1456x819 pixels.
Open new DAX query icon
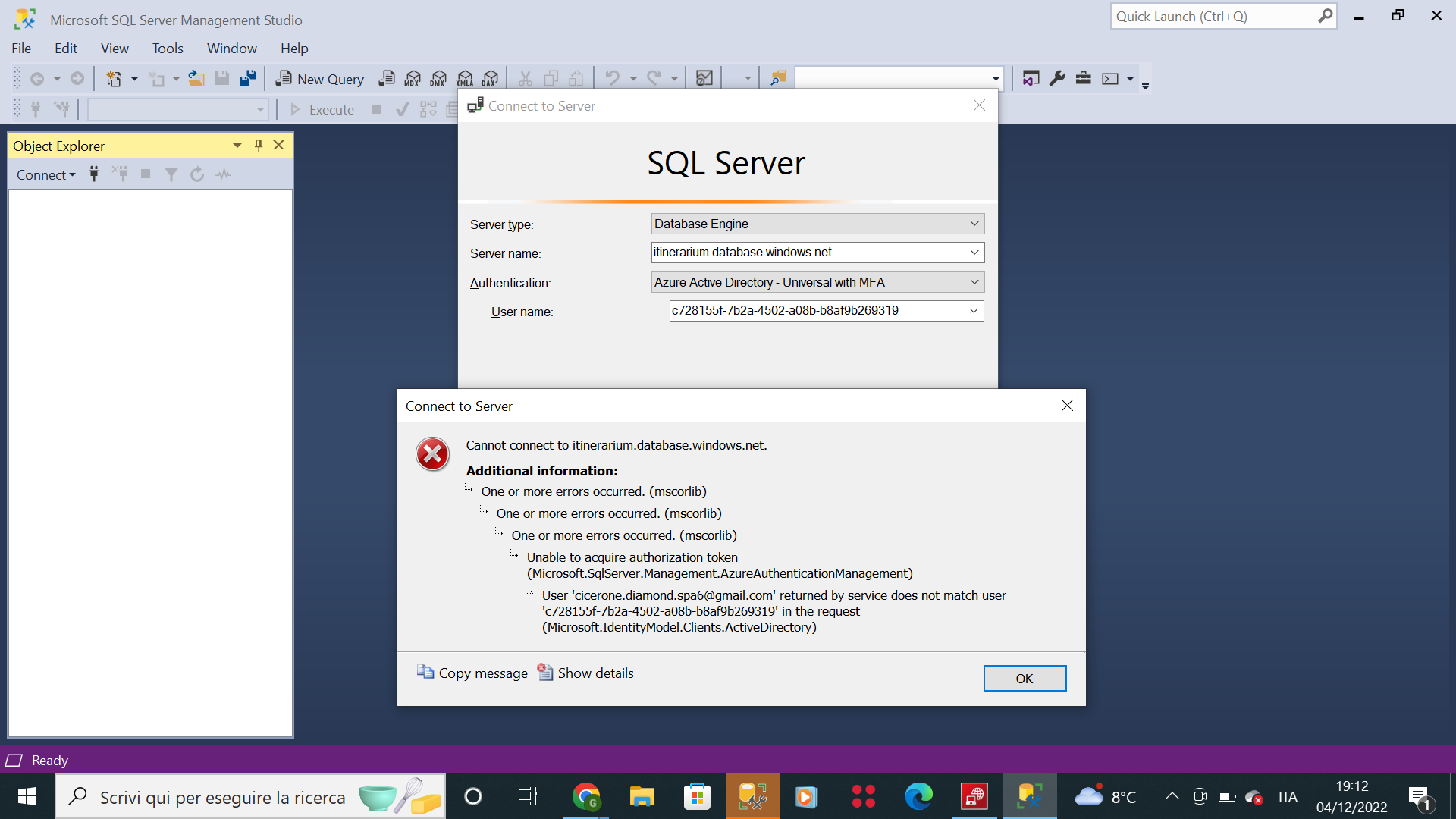point(491,78)
